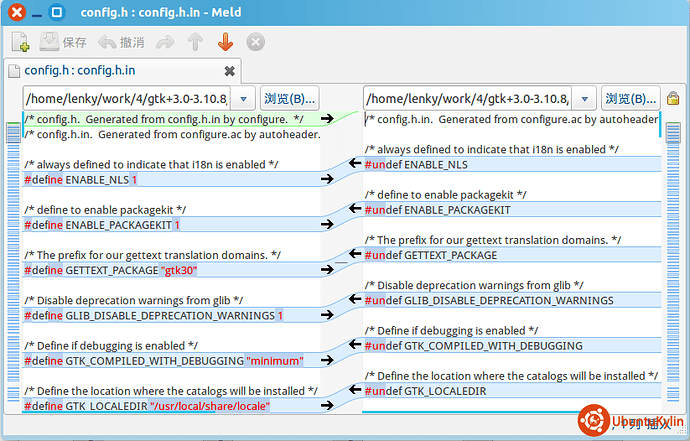Open the left file path dropdown
This screenshot has height=441, width=690.
coord(243,99)
